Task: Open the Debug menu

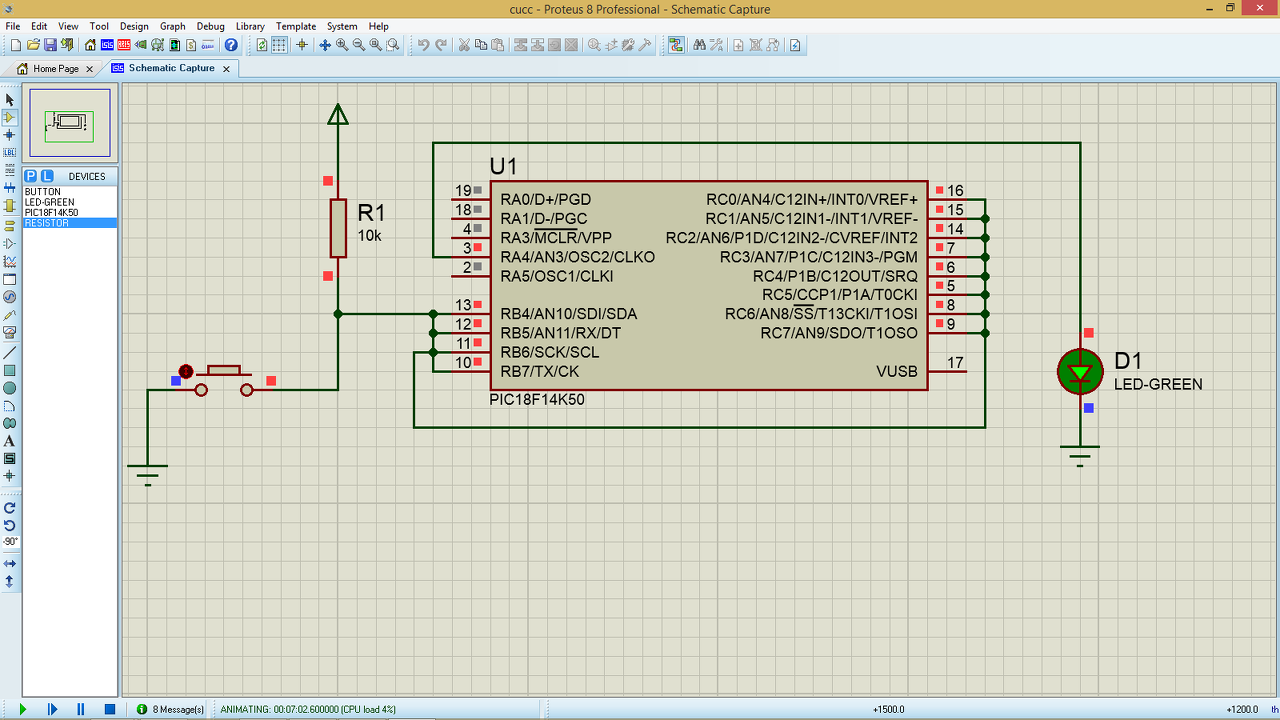Action: pos(210,26)
